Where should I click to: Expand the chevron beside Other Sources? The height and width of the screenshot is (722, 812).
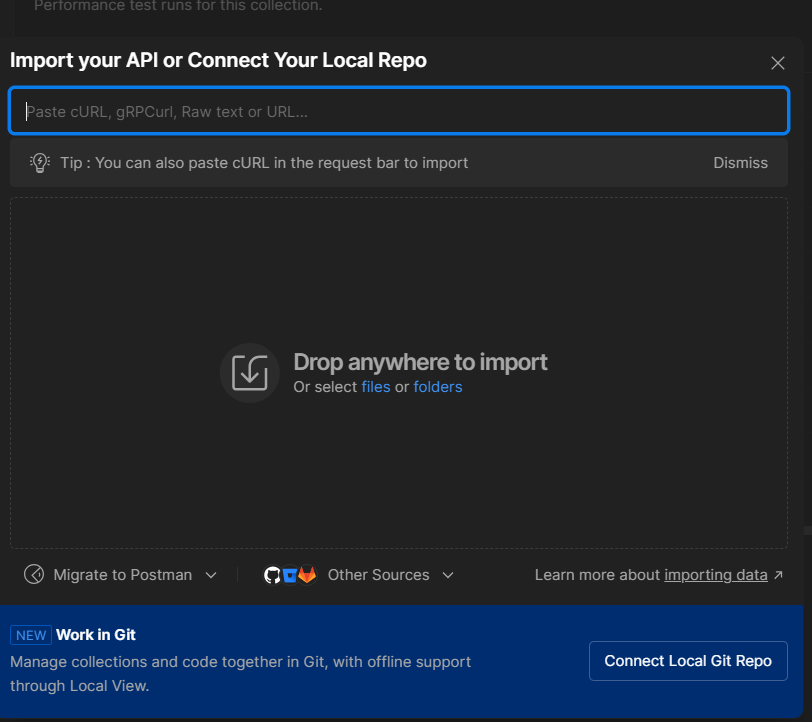[x=448, y=575]
